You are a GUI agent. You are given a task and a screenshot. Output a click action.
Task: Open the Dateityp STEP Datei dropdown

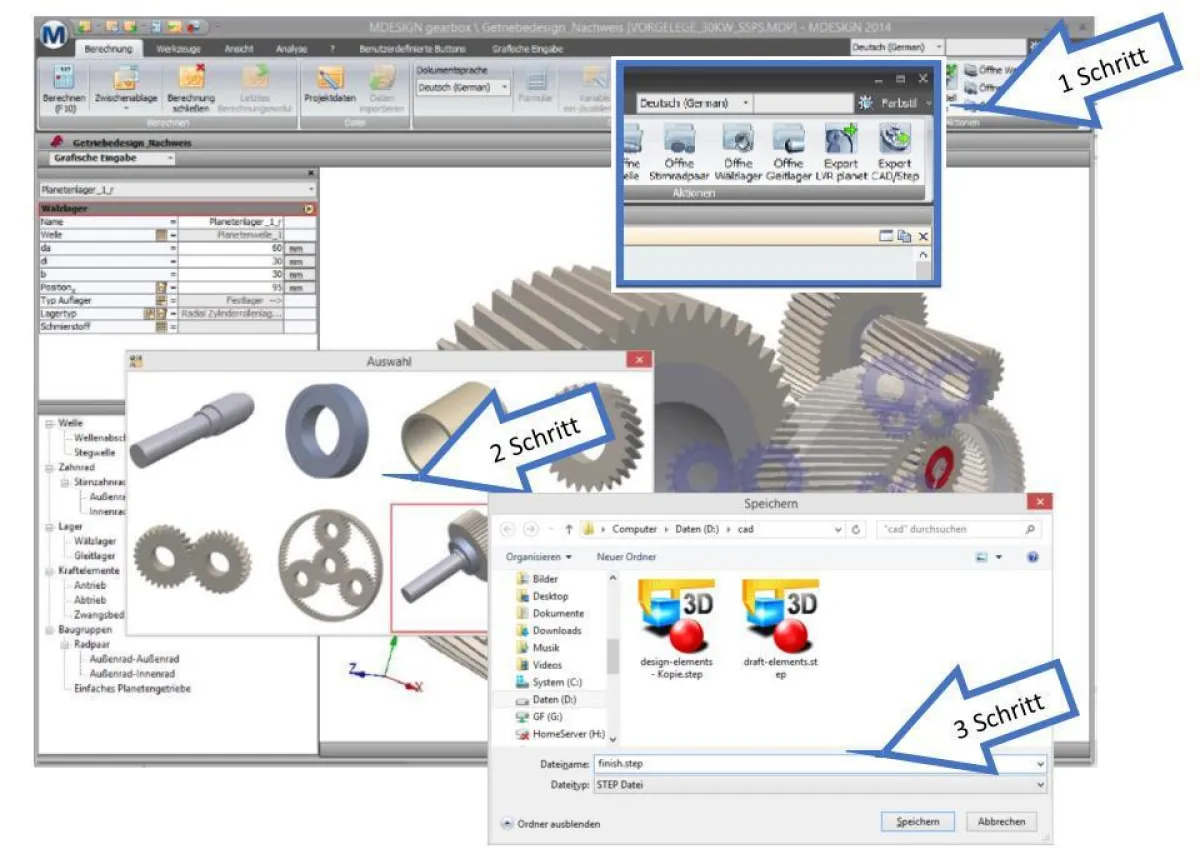(1040, 785)
